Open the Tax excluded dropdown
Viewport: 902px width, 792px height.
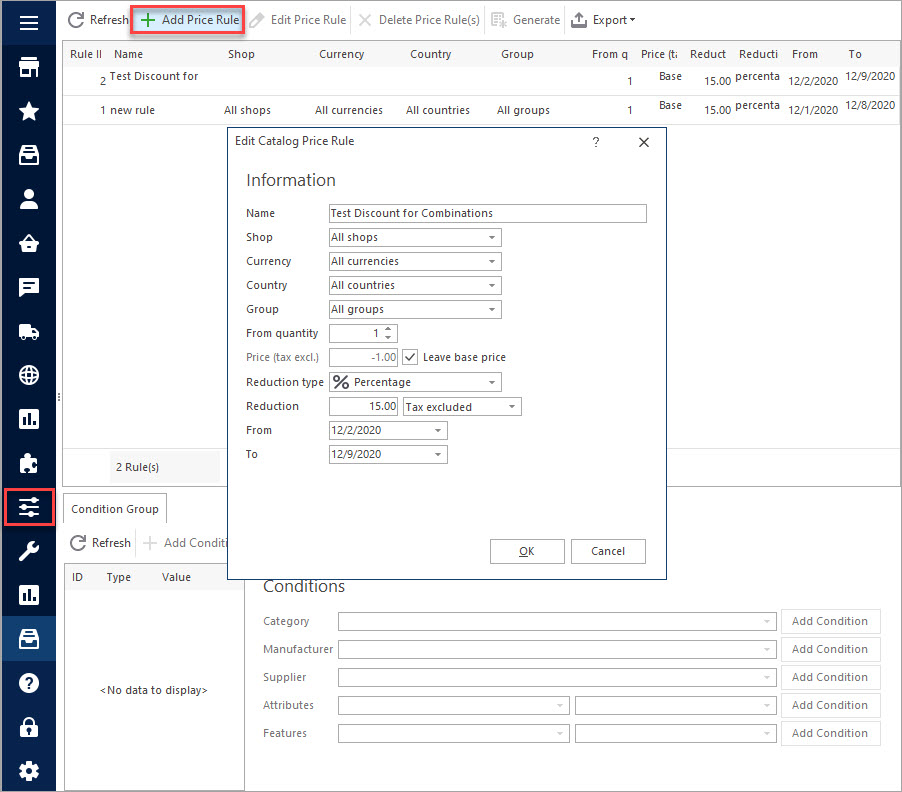point(462,407)
